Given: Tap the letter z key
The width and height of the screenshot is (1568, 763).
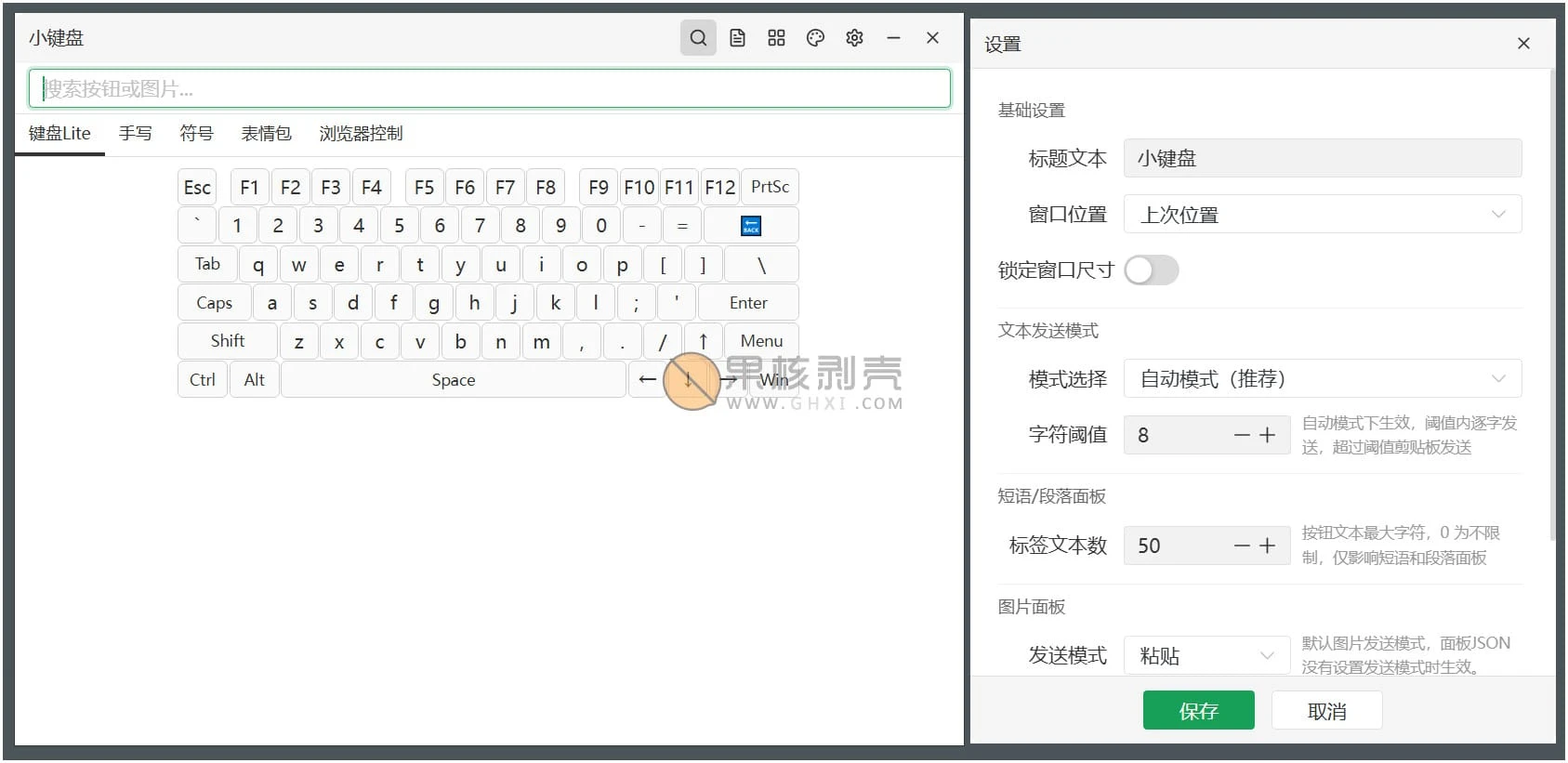Looking at the screenshot, I should (x=298, y=341).
